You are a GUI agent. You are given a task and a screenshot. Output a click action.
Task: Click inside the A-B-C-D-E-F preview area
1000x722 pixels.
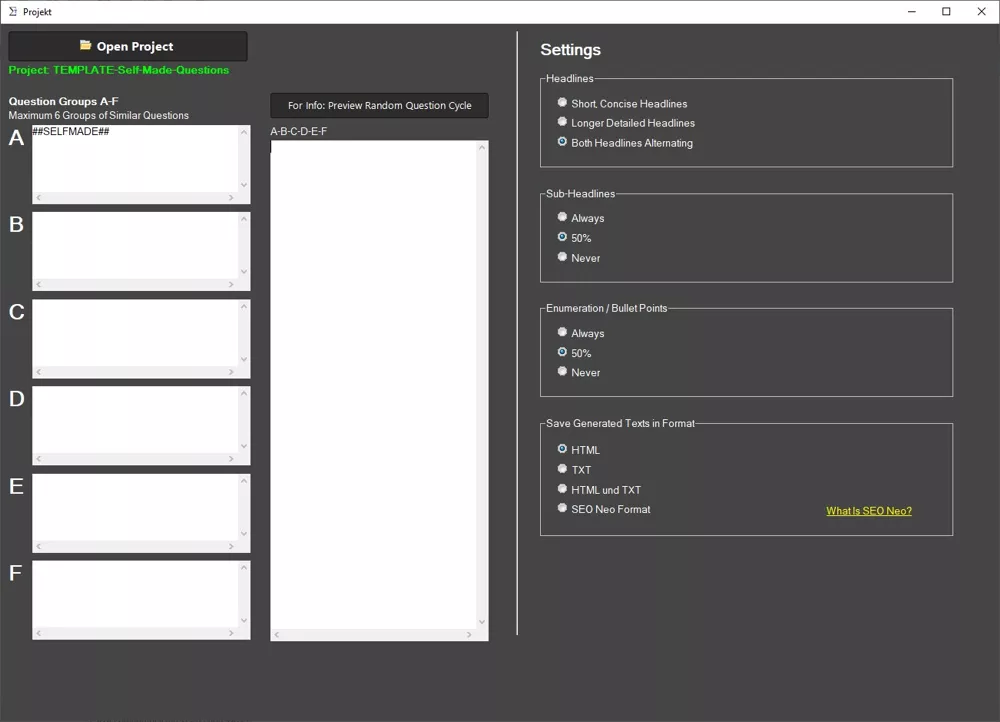pos(373,385)
